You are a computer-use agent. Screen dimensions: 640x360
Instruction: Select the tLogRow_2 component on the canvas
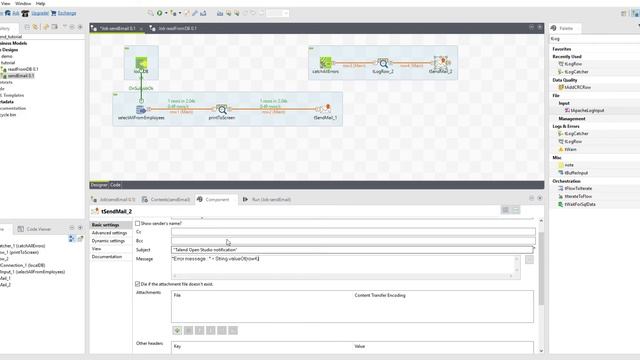383,63
